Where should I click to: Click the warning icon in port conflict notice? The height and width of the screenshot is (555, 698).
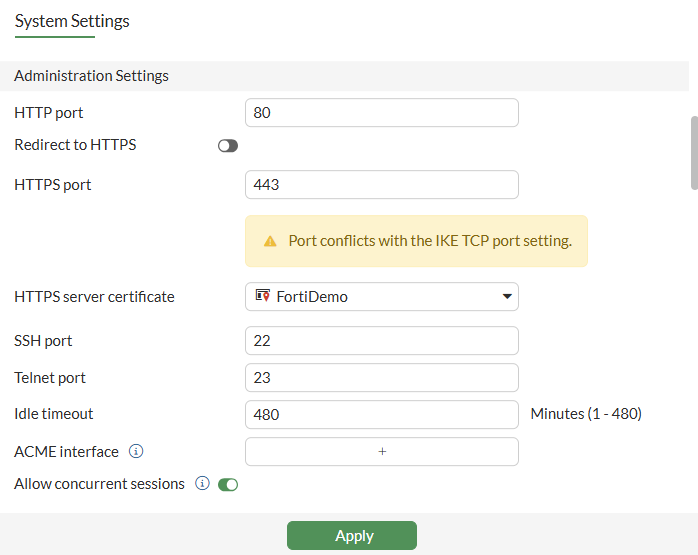pos(270,241)
